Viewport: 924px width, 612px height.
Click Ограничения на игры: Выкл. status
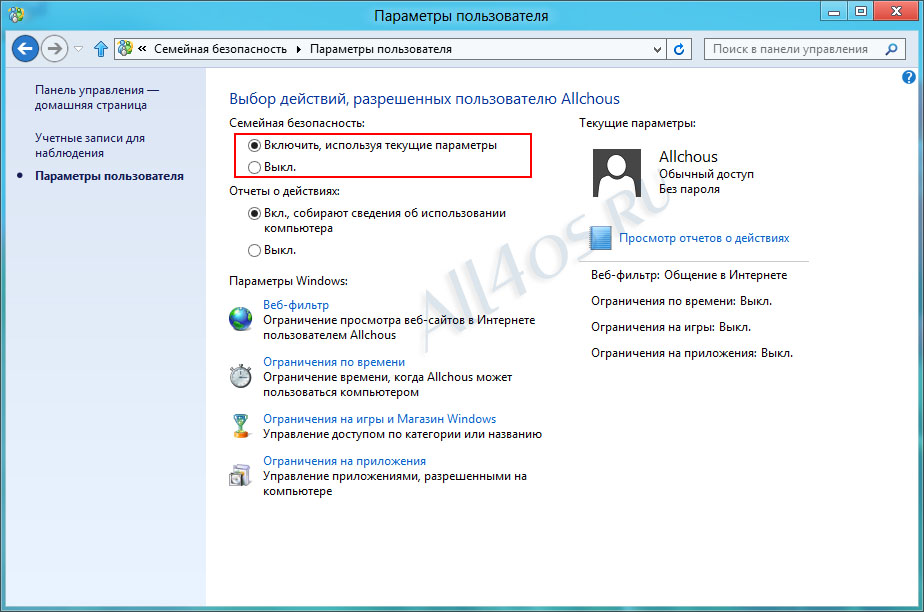[x=671, y=327]
